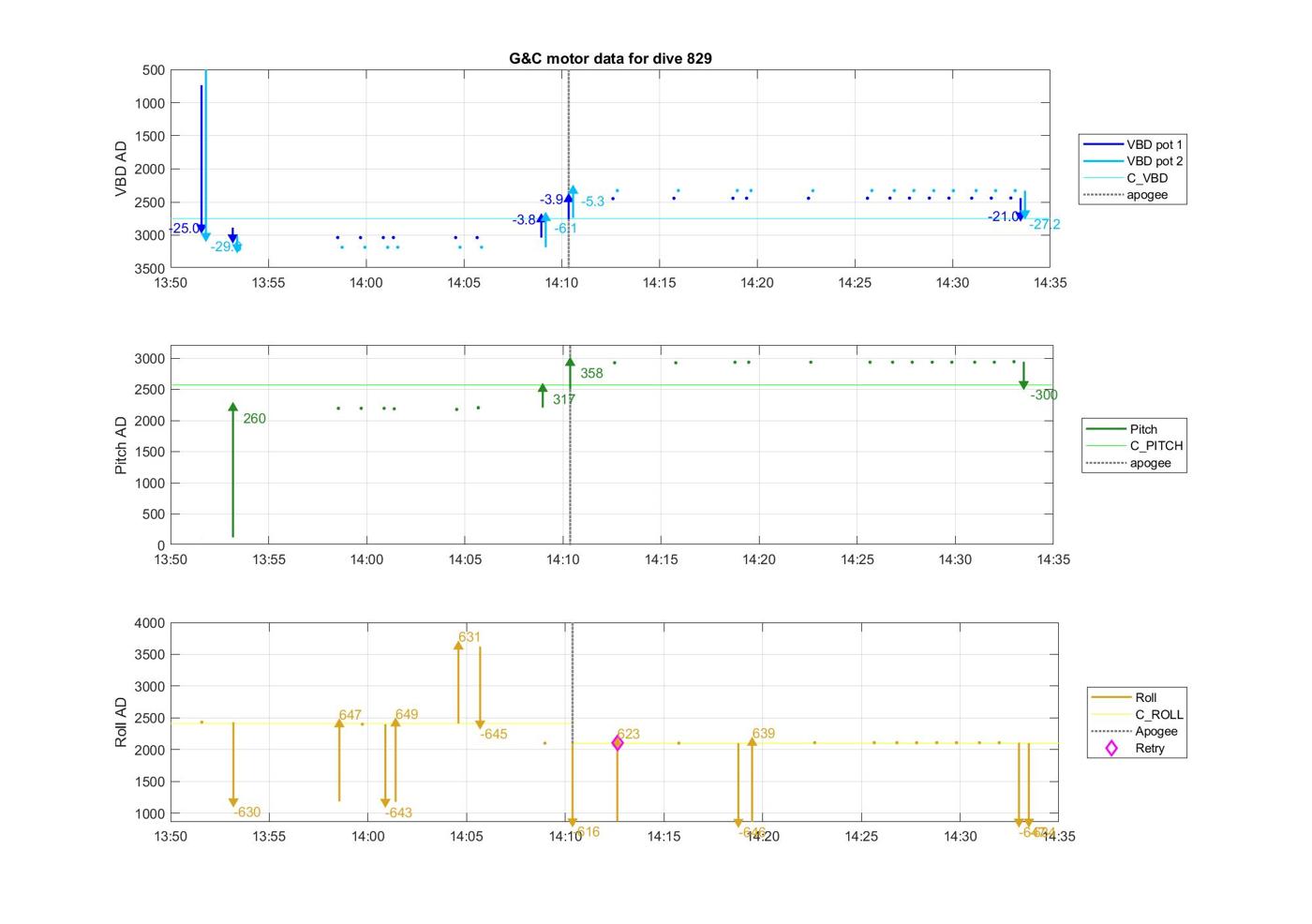This screenshot has width=1312, height=924.
Task: Click the VBD value label '-3.9'
Action: [552, 200]
